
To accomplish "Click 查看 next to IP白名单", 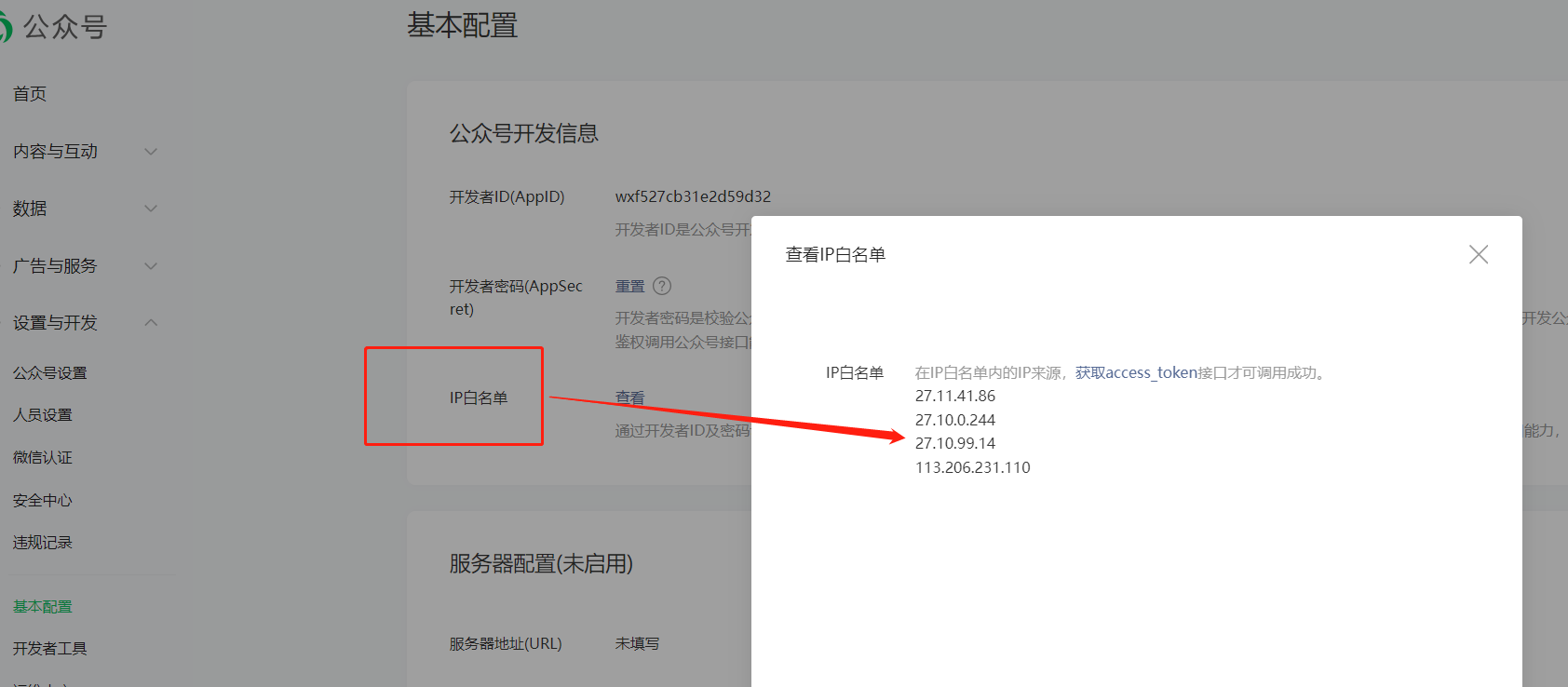I will 630,397.
